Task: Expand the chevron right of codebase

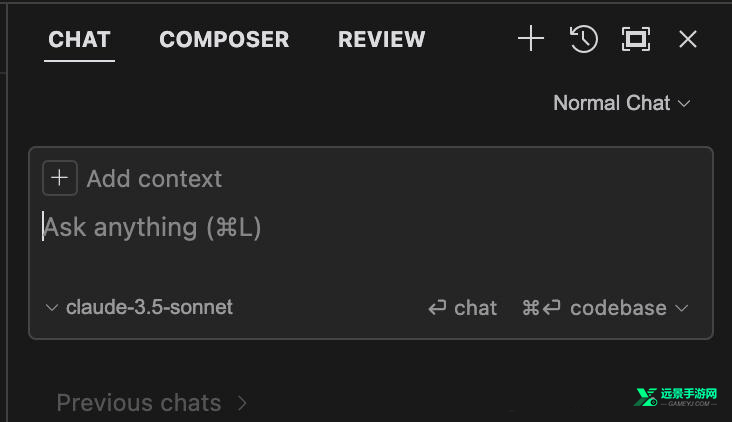Action: click(683, 308)
